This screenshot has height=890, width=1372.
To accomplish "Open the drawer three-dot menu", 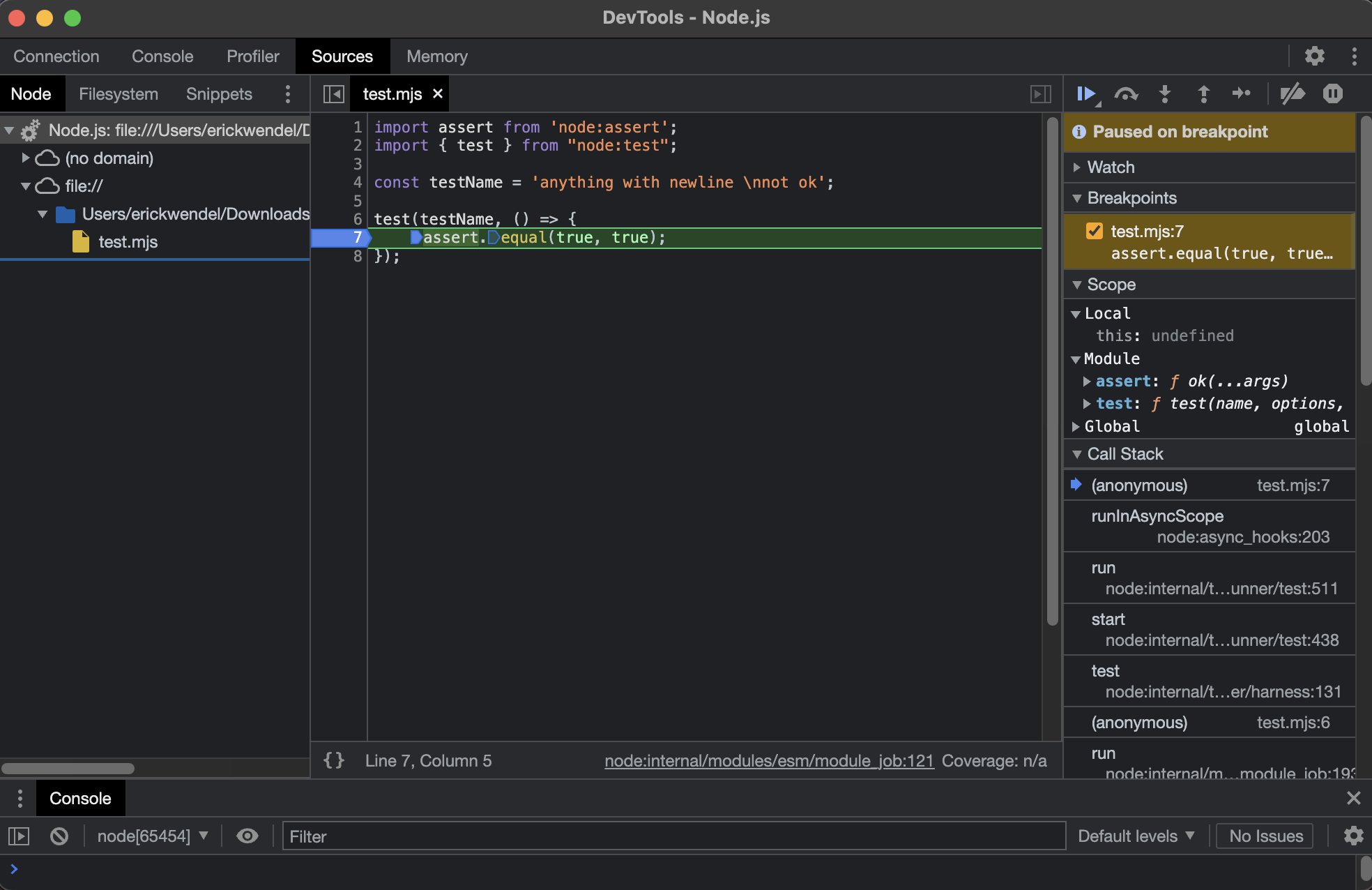I will coord(20,798).
